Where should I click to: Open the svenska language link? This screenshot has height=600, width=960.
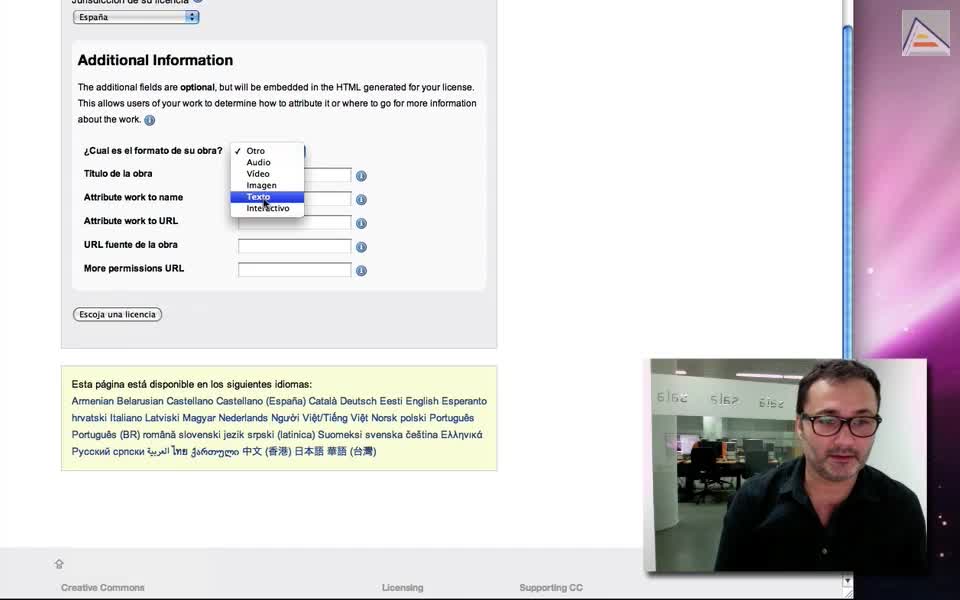pos(384,435)
